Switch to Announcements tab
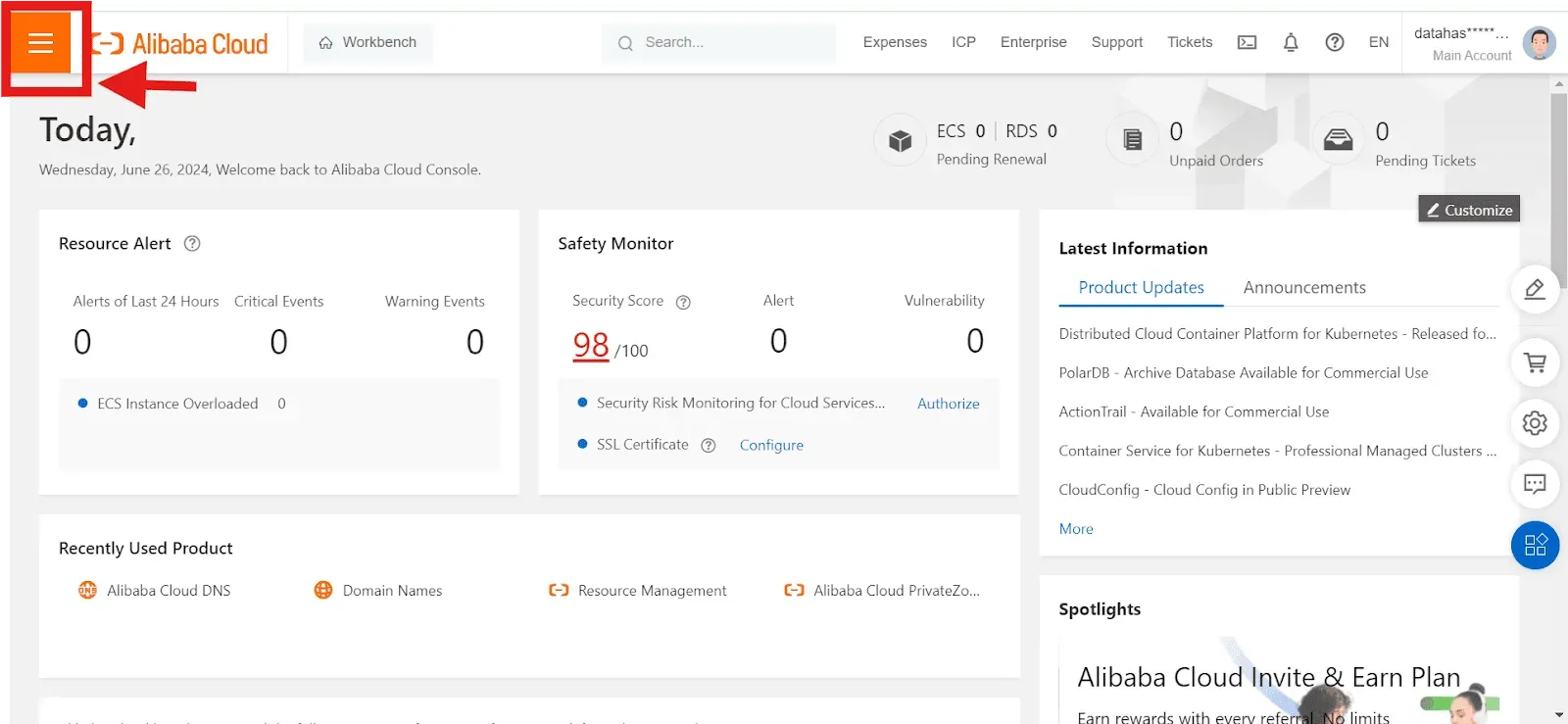The height and width of the screenshot is (724, 1568). (1304, 288)
